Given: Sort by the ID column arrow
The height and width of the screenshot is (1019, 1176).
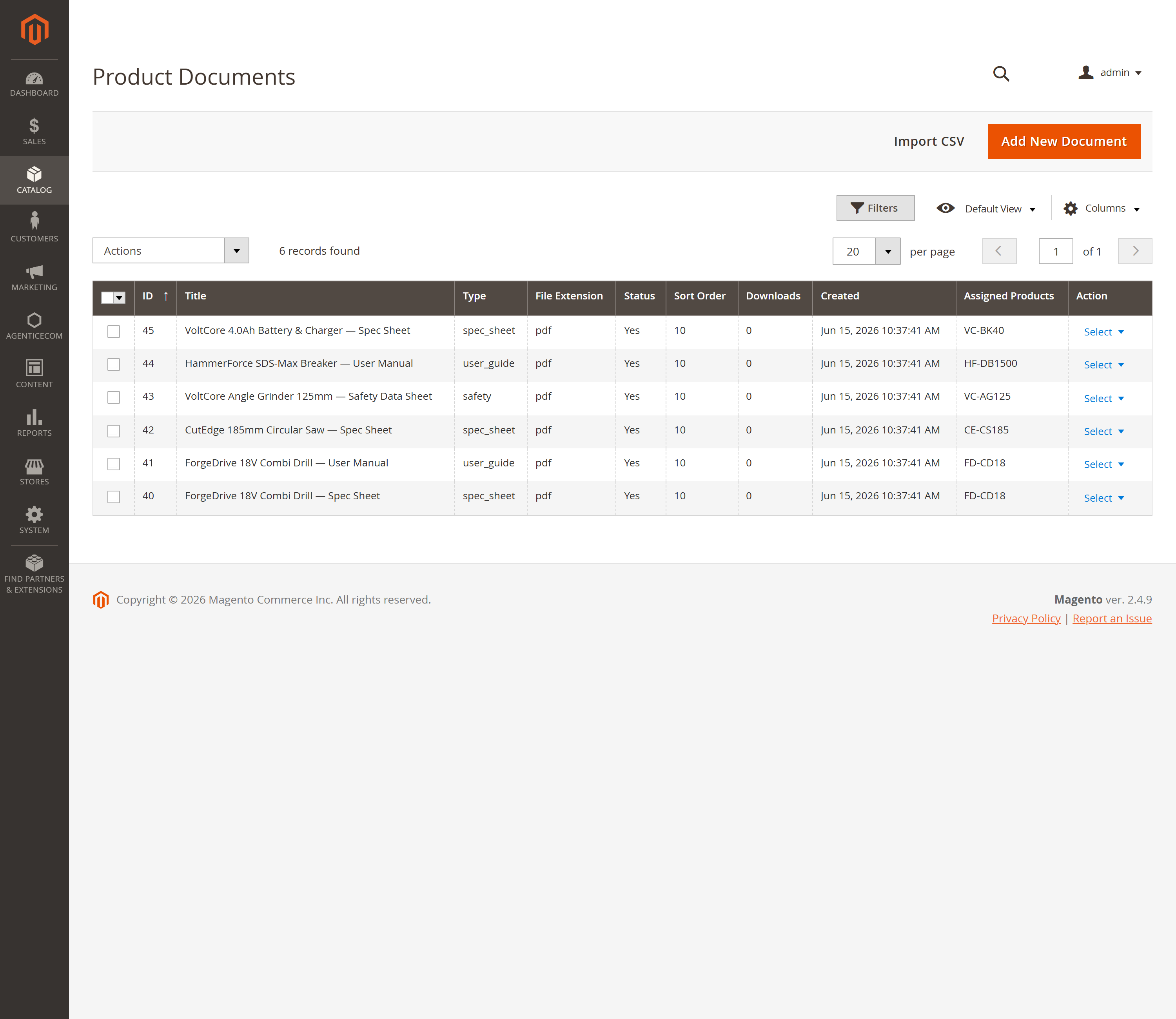Looking at the screenshot, I should (x=166, y=296).
